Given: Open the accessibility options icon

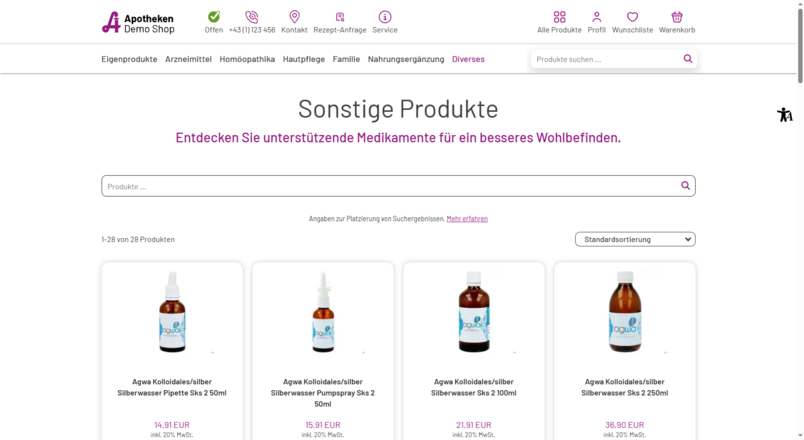Looking at the screenshot, I should [785, 114].
